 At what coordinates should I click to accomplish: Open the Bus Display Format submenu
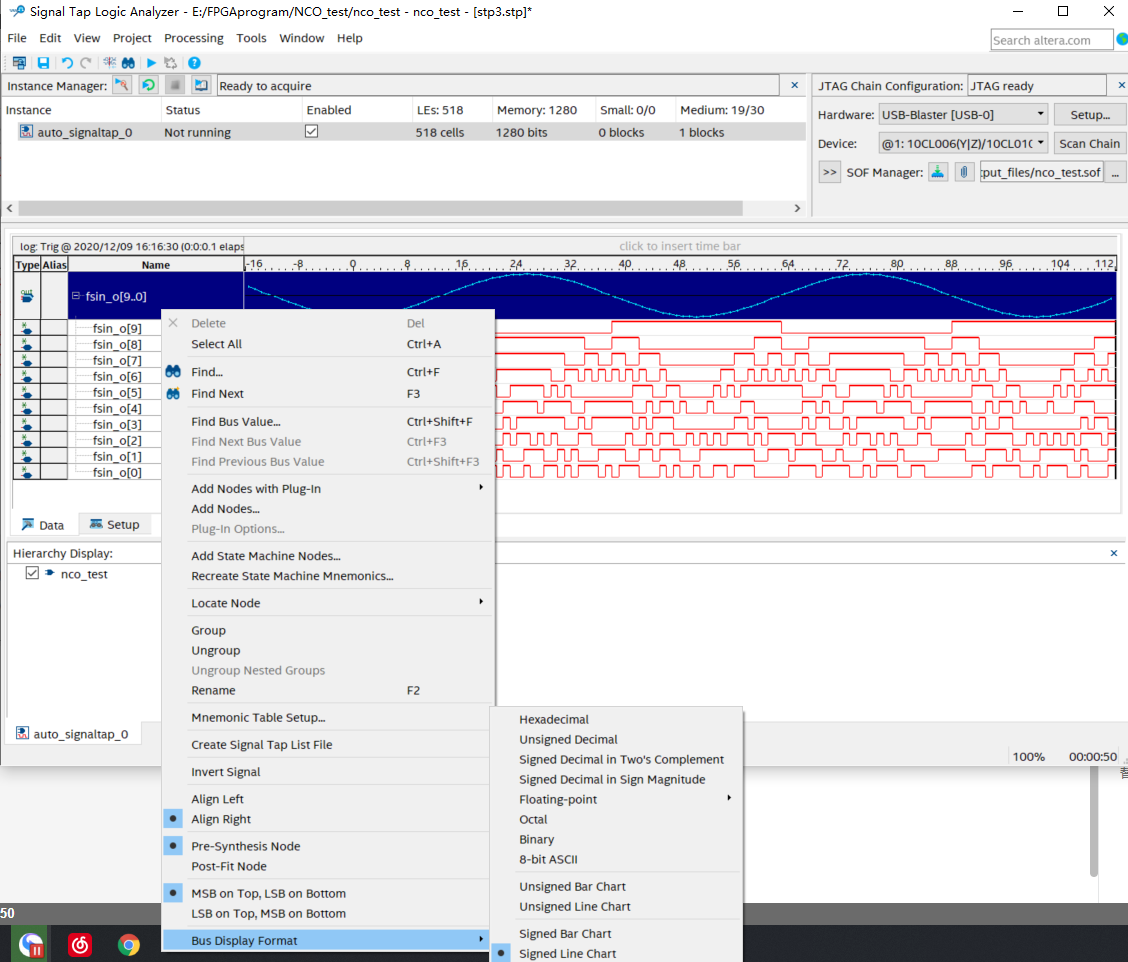(325, 940)
